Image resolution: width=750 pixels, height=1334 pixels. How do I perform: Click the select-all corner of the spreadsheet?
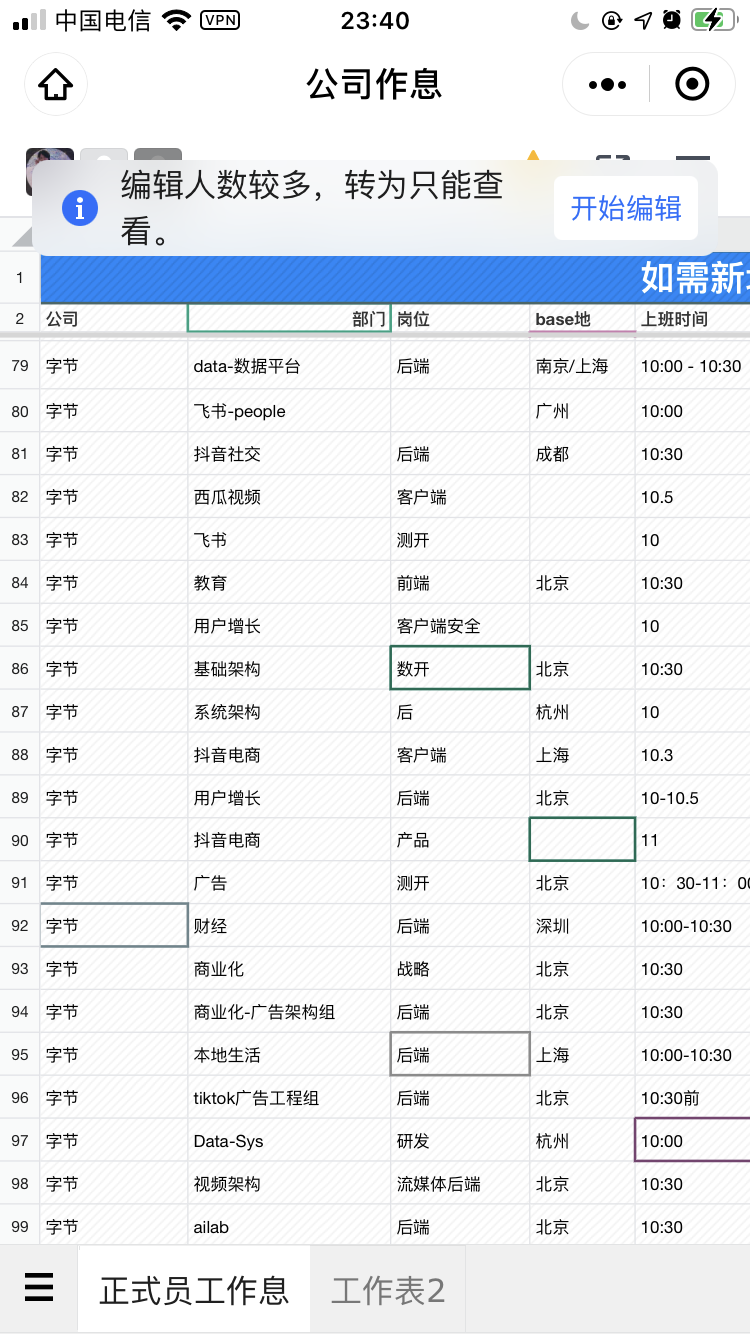coord(18,237)
